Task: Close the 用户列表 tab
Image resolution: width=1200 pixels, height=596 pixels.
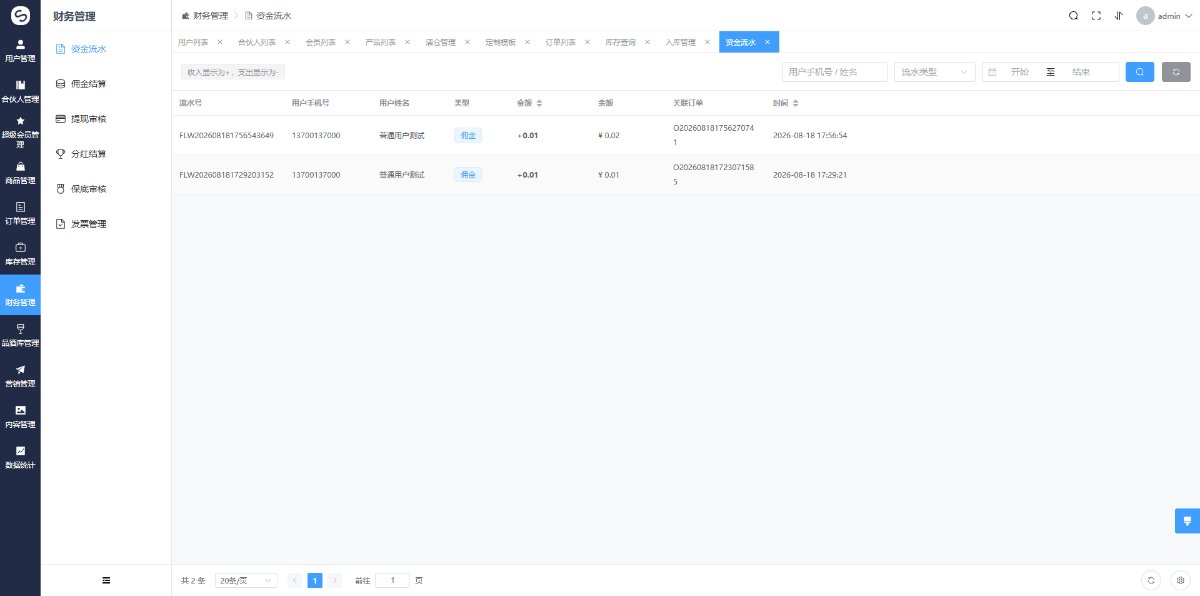Action: click(220, 42)
